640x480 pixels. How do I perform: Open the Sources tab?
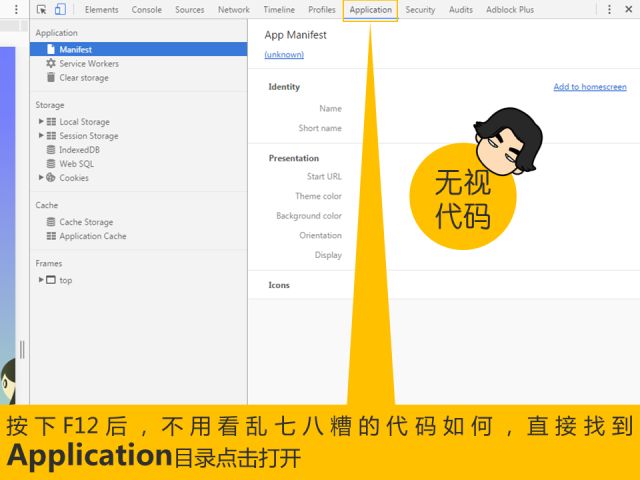(x=189, y=9)
